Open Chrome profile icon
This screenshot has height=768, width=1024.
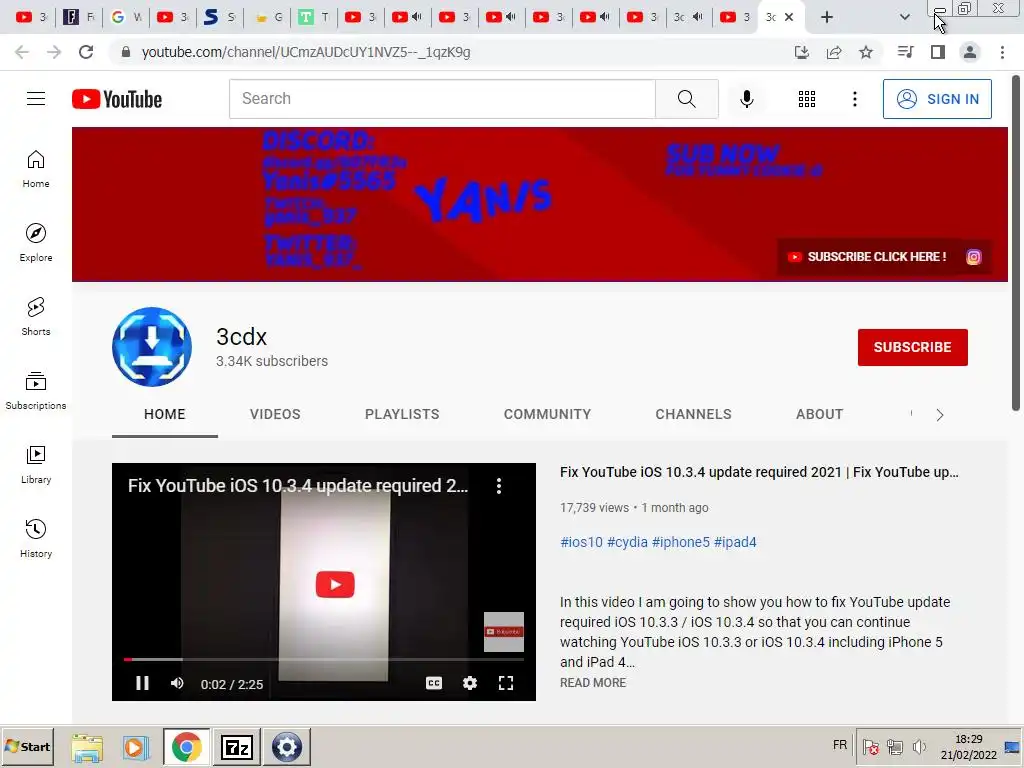point(970,52)
